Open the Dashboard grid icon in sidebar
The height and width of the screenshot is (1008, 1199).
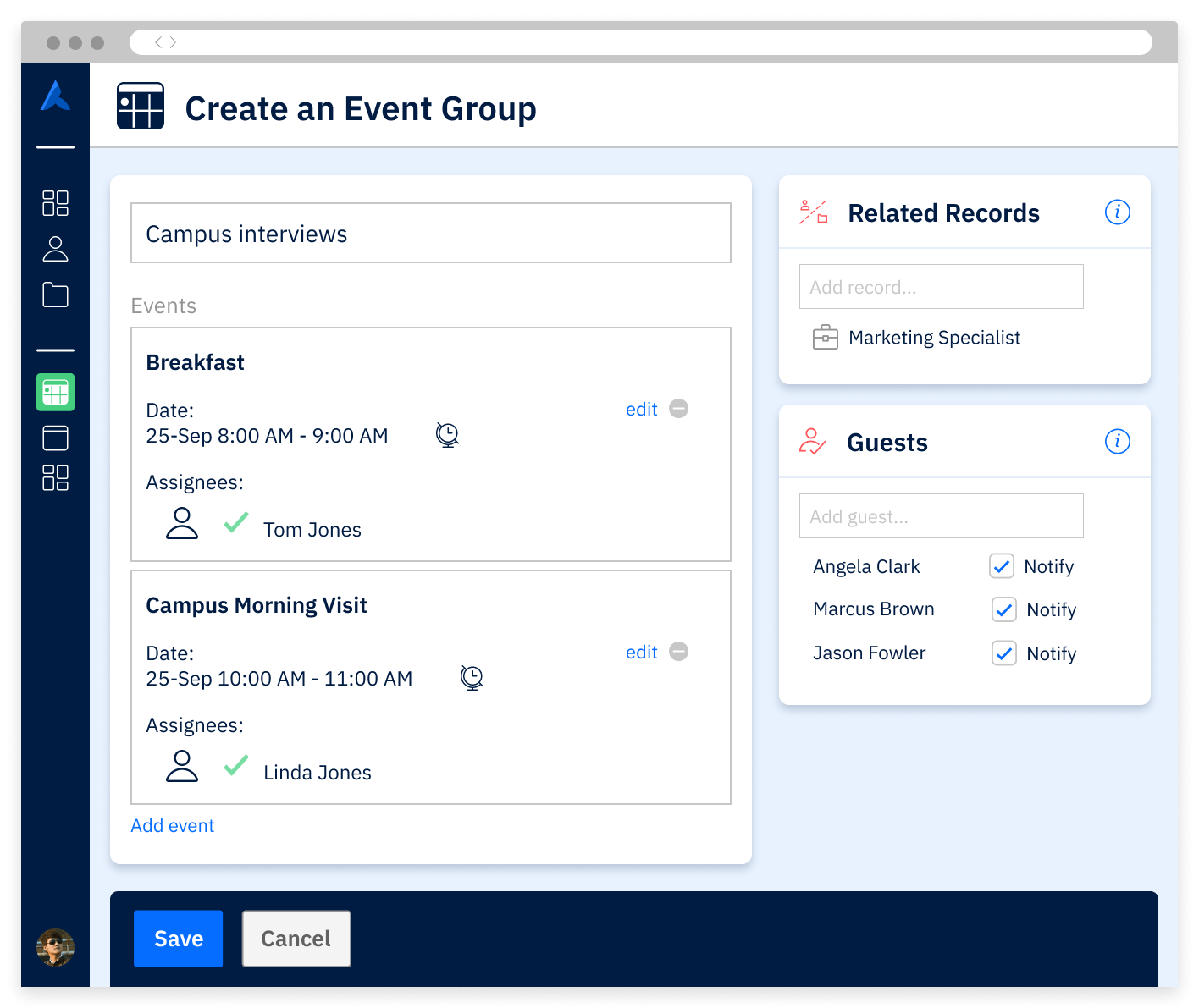55,202
